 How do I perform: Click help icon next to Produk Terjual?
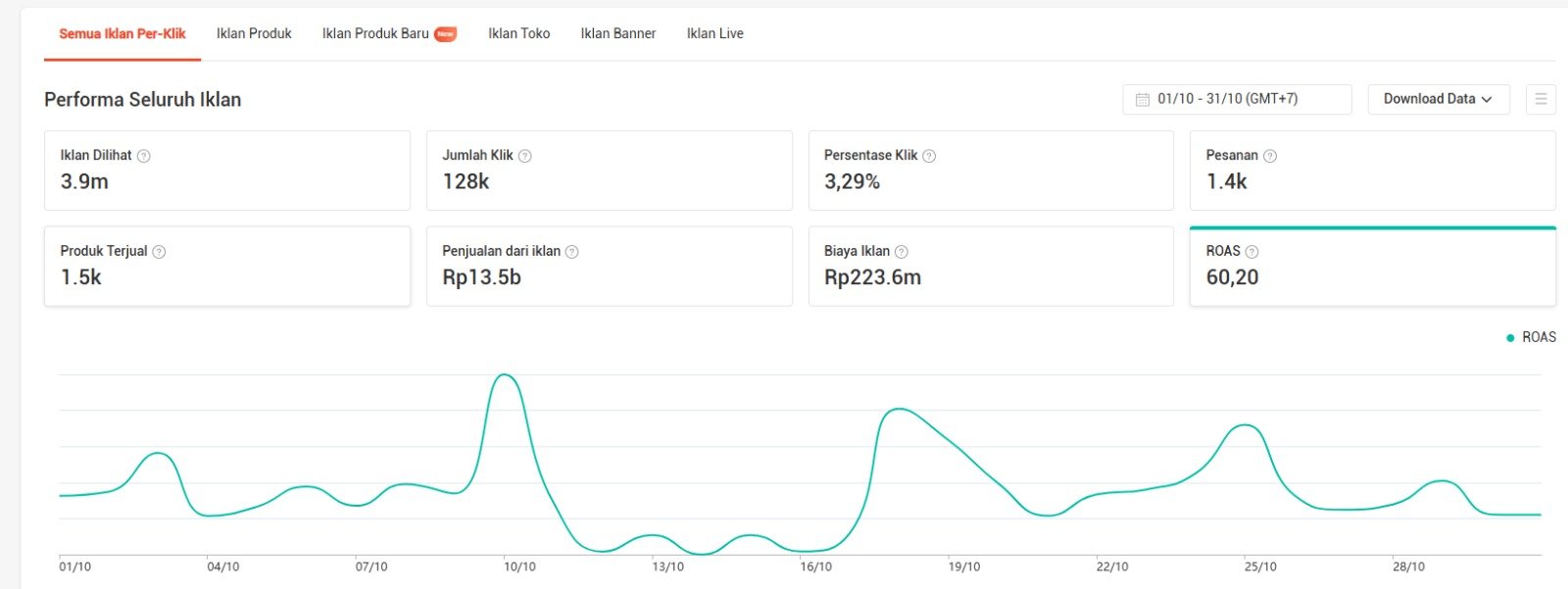click(x=159, y=252)
